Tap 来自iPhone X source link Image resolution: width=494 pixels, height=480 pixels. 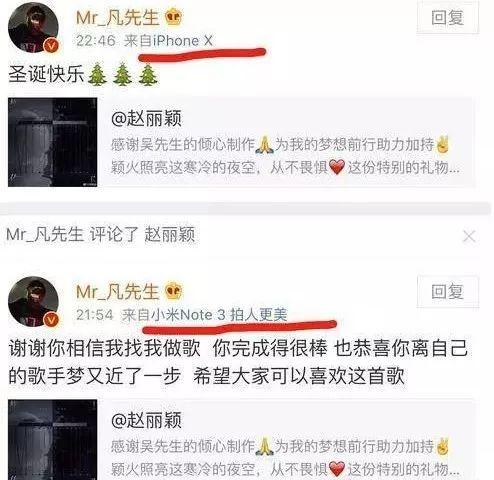168,41
